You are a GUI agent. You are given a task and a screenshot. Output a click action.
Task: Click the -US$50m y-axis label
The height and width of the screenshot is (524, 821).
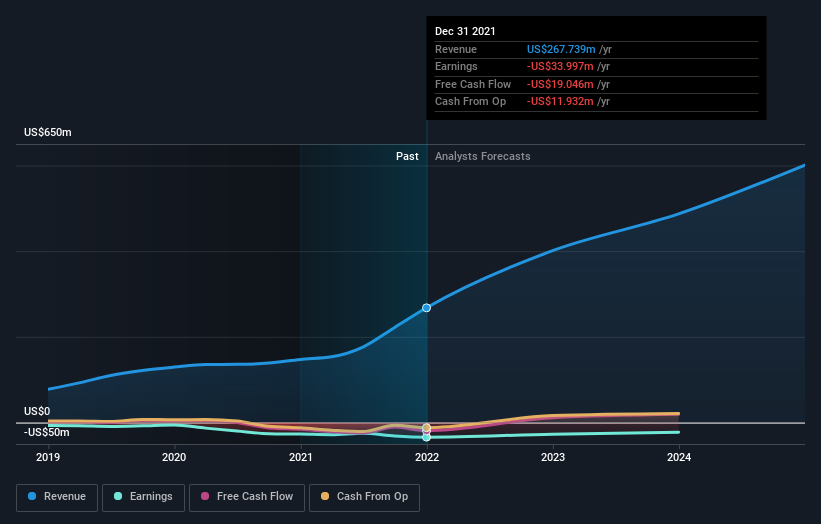click(47, 432)
